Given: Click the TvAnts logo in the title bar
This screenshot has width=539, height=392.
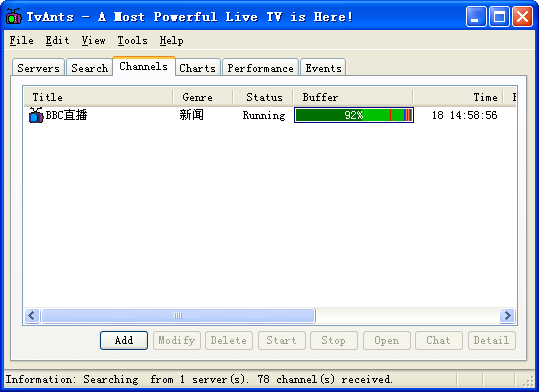Looking at the screenshot, I should pos(14,16).
